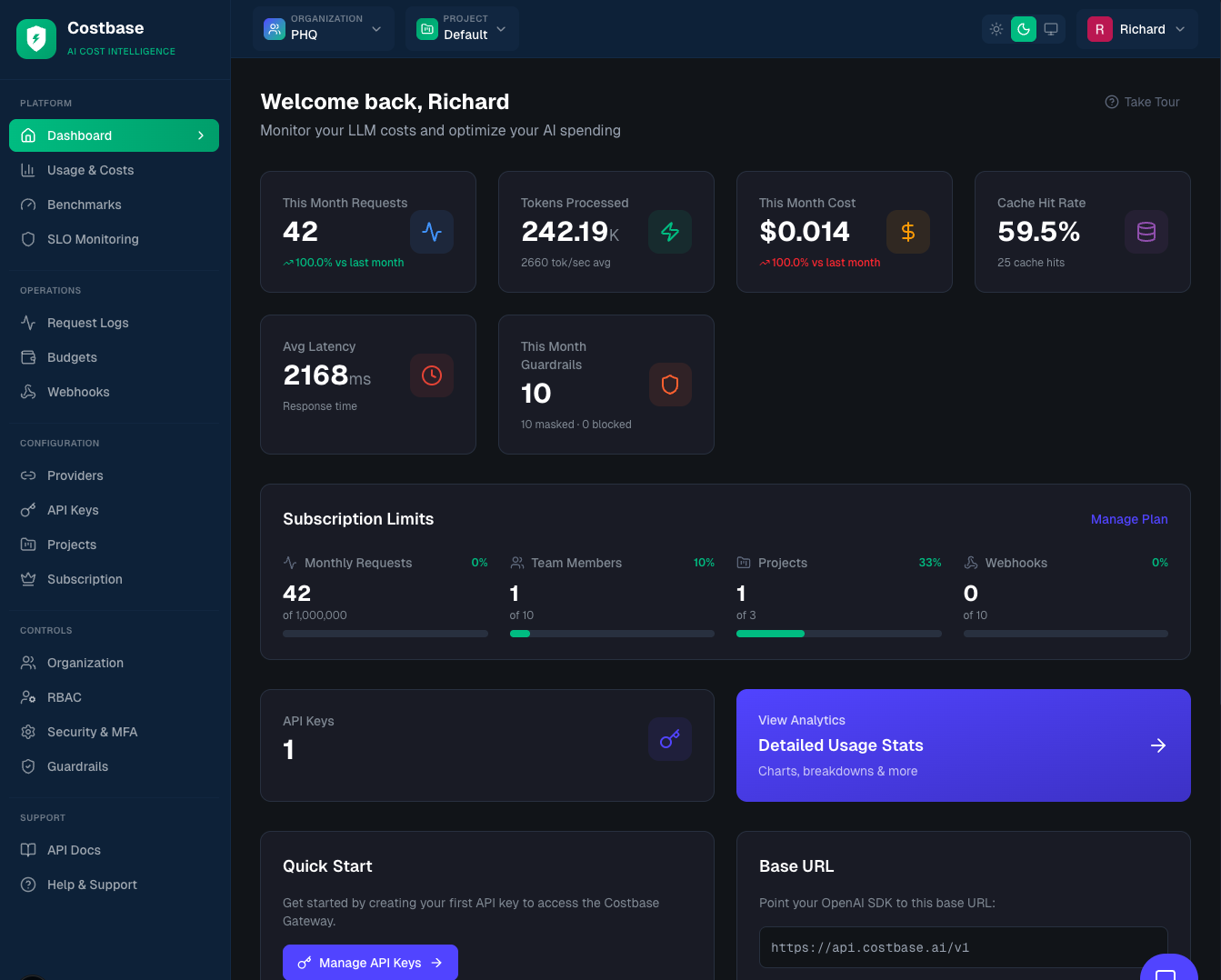Open the Richard user menu dropdown
Viewport: 1221px width, 980px height.
(1137, 29)
